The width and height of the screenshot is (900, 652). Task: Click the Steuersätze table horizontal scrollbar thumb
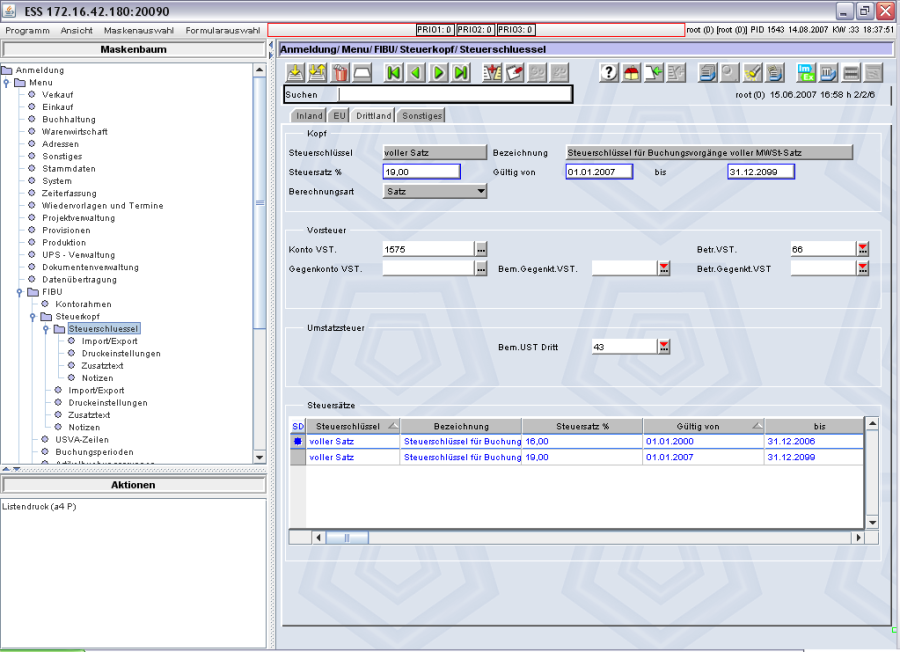(347, 538)
